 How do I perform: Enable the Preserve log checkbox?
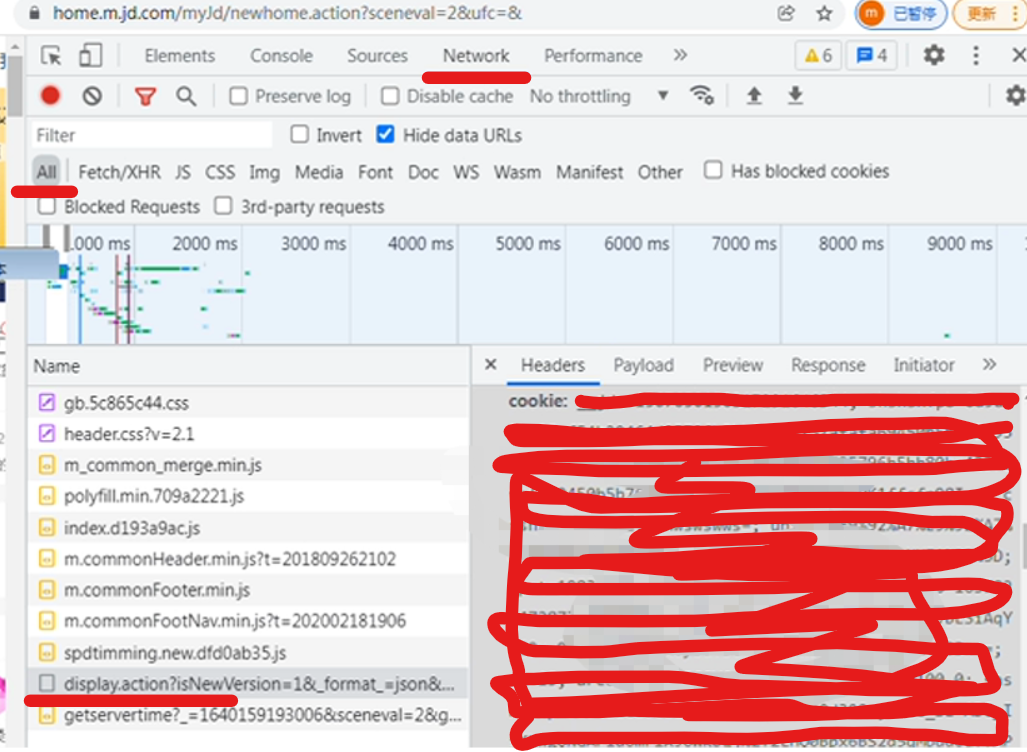click(236, 96)
